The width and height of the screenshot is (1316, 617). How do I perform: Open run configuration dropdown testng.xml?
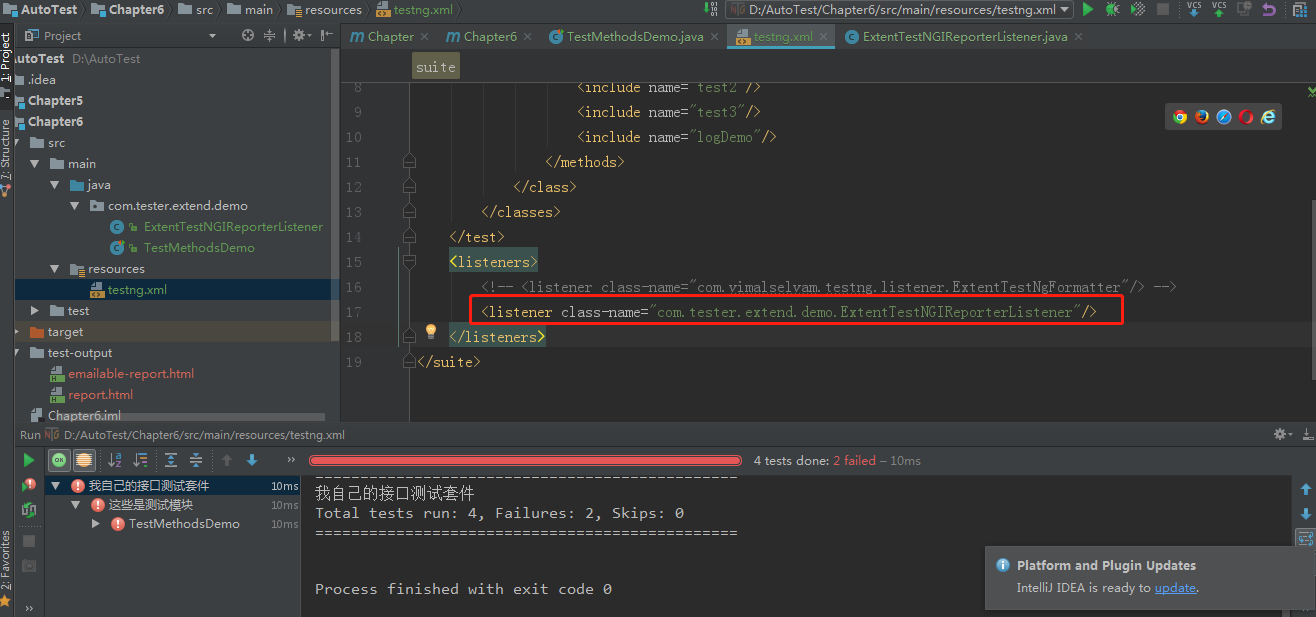point(899,9)
